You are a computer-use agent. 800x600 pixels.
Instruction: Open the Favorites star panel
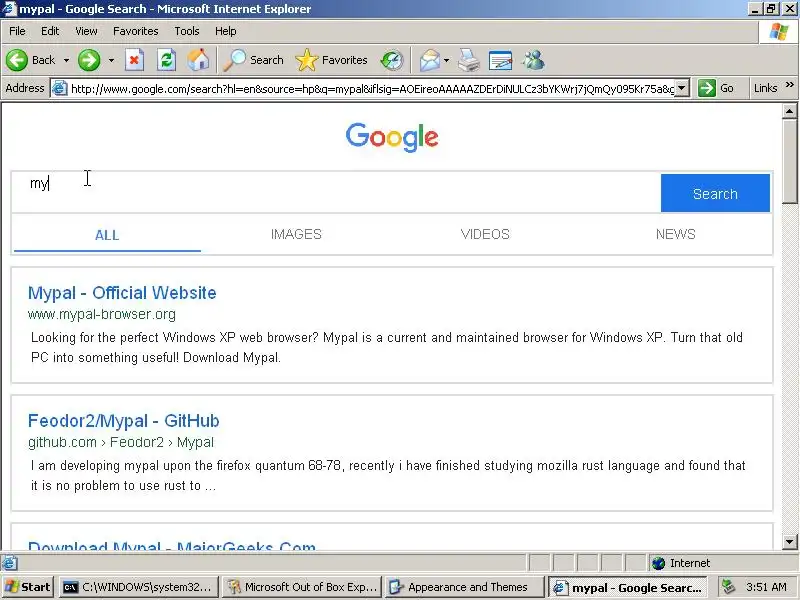[331, 60]
